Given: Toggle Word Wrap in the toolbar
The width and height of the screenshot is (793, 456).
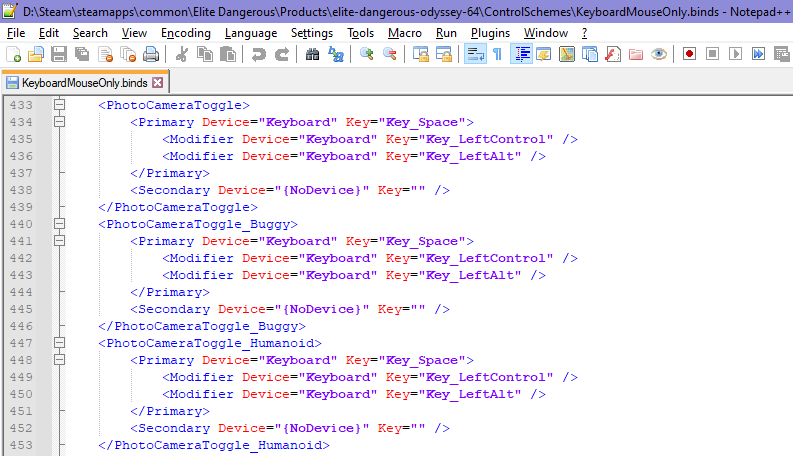Looking at the screenshot, I should point(475,54).
